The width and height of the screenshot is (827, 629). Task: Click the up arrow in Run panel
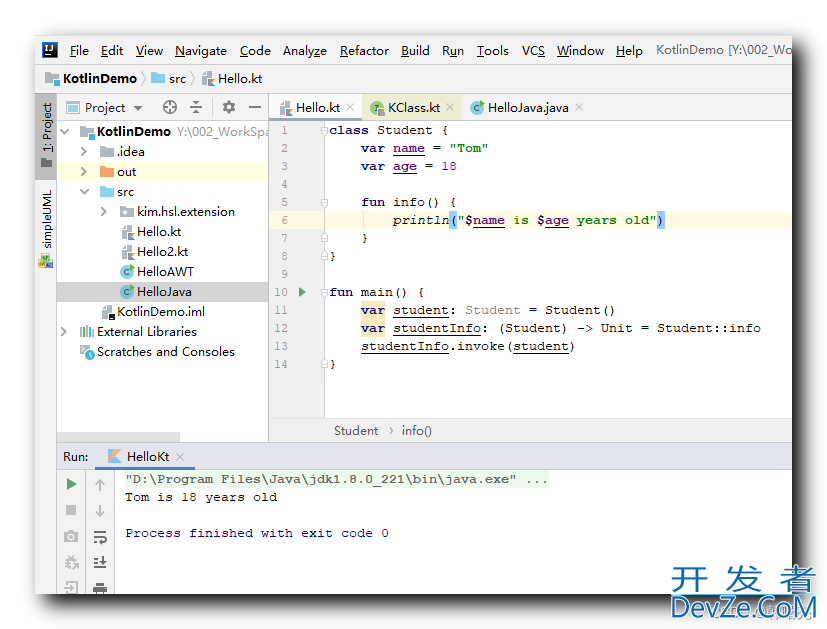(100, 485)
